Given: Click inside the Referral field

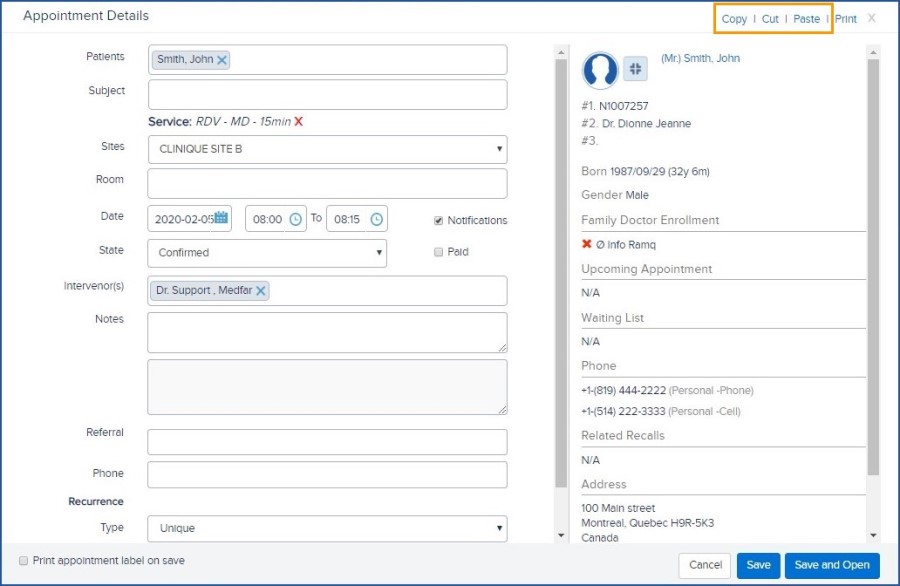Looking at the screenshot, I should point(327,440).
